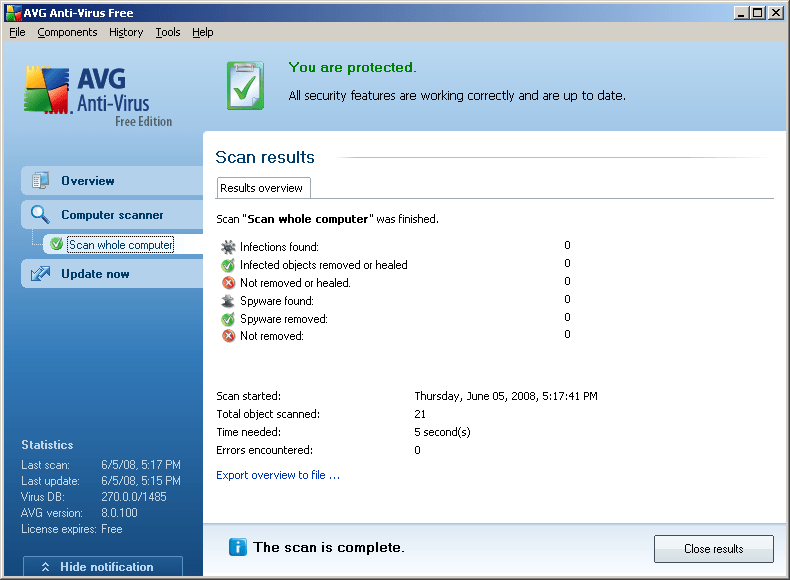Click the License expires Free value

coord(112,529)
